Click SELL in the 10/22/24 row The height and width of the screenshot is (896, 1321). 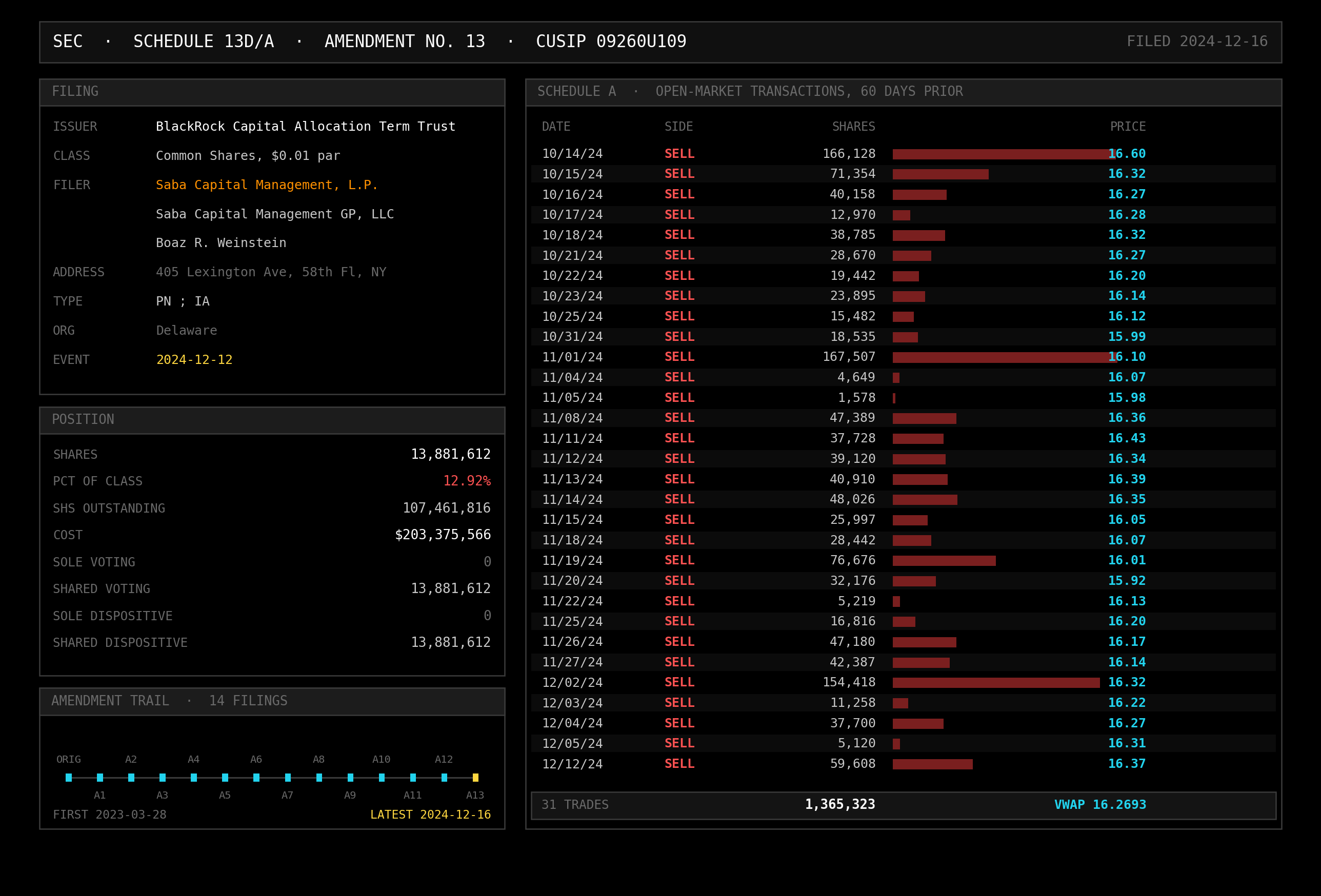[x=679, y=276]
